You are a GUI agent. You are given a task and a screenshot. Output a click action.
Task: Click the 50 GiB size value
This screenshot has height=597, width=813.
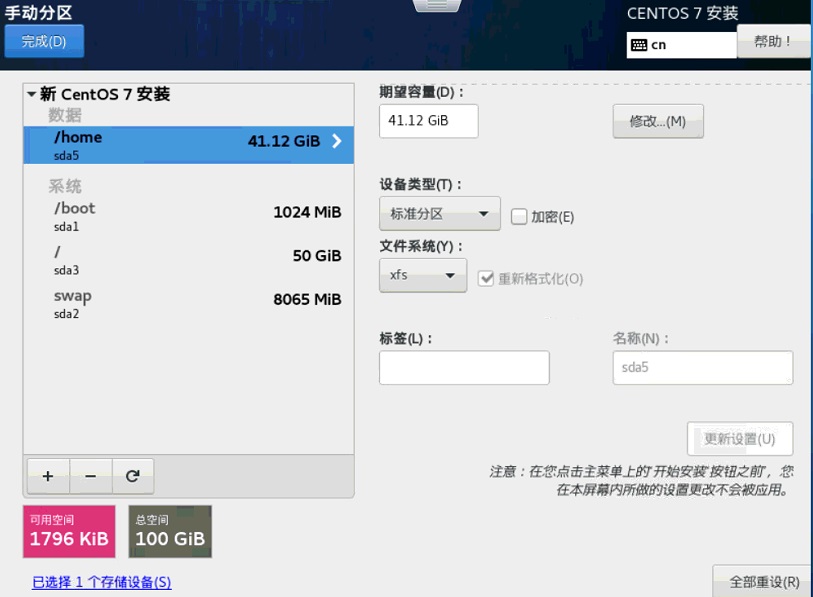click(317, 256)
